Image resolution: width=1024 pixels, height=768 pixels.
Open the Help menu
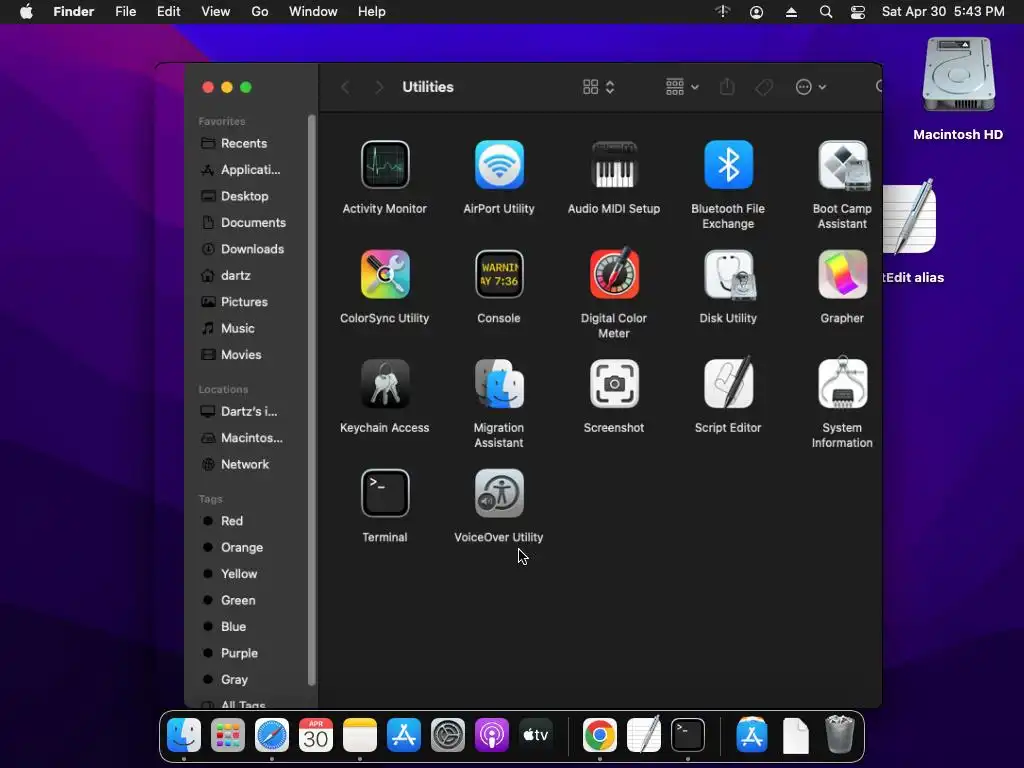coord(372,12)
